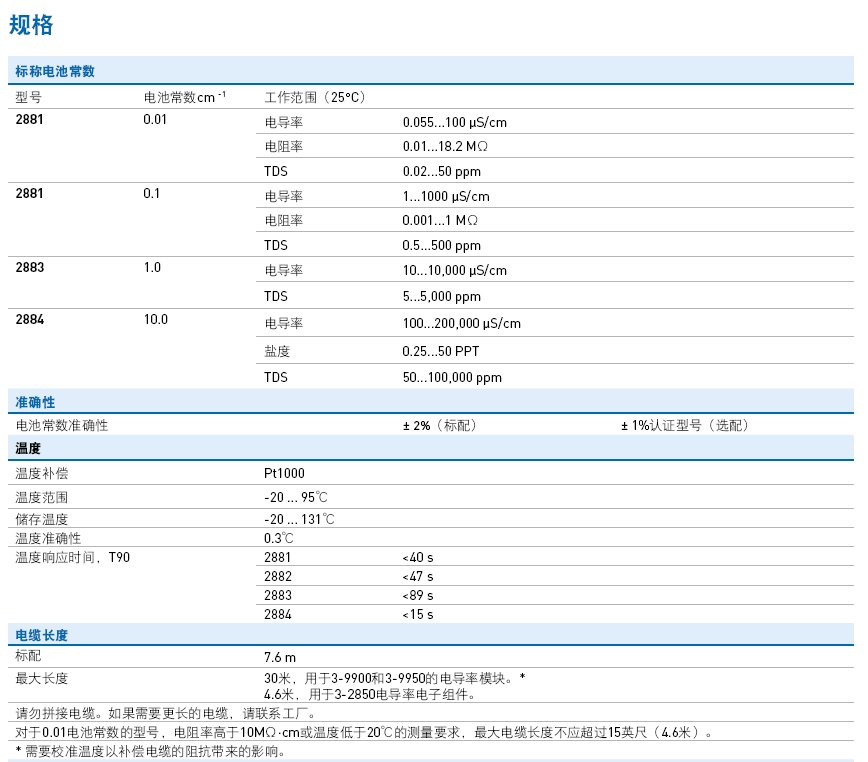Screen dimensions: 868x762
Task: Select the -20 ... 131℃ storage temperature
Action: [x=299, y=519]
